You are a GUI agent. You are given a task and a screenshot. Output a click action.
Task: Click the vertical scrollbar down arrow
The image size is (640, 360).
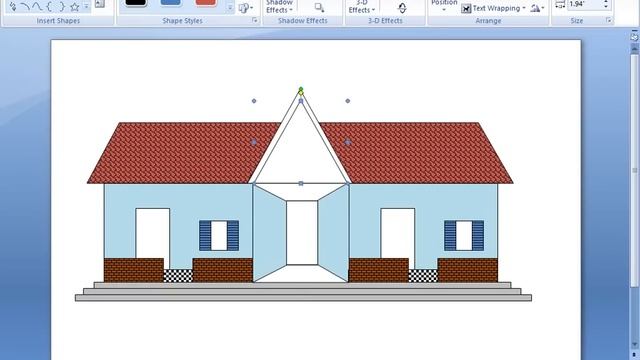(x=634, y=345)
